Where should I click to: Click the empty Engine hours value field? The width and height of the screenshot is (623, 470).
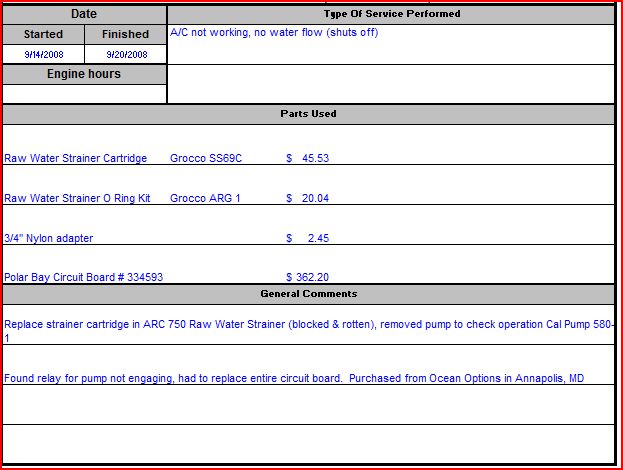[x=84, y=94]
